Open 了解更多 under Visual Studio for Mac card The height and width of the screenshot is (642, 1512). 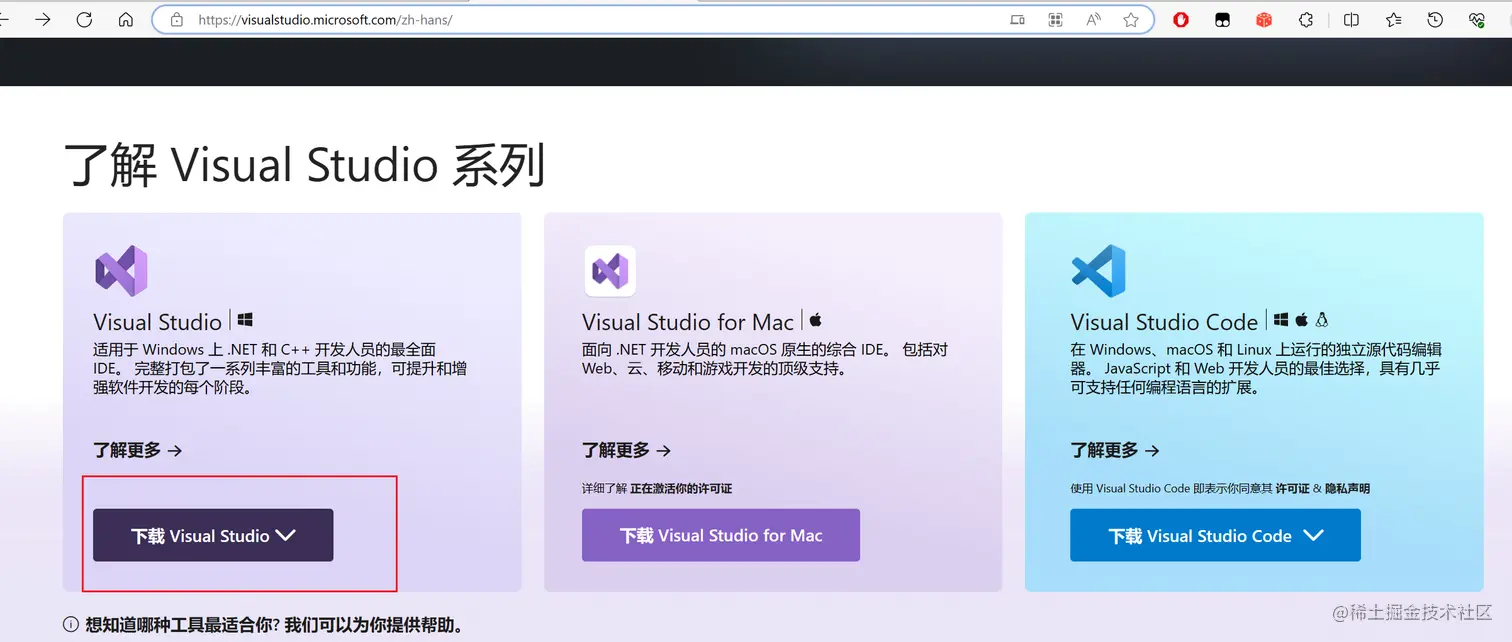[627, 450]
